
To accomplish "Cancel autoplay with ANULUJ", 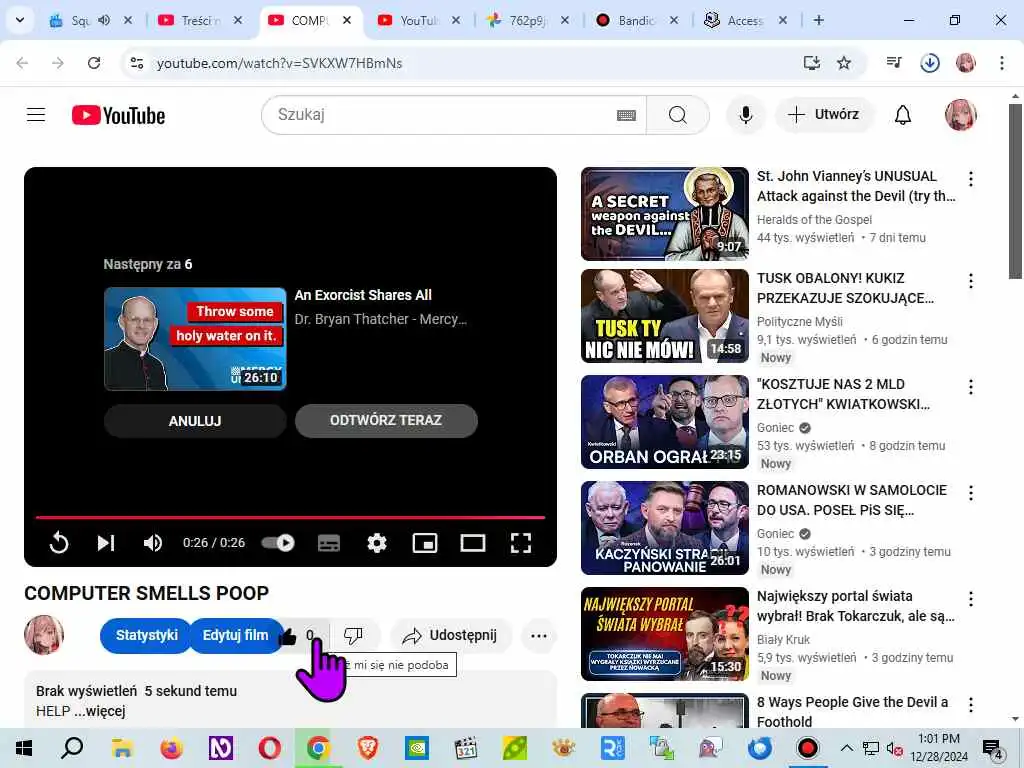I will click(195, 421).
